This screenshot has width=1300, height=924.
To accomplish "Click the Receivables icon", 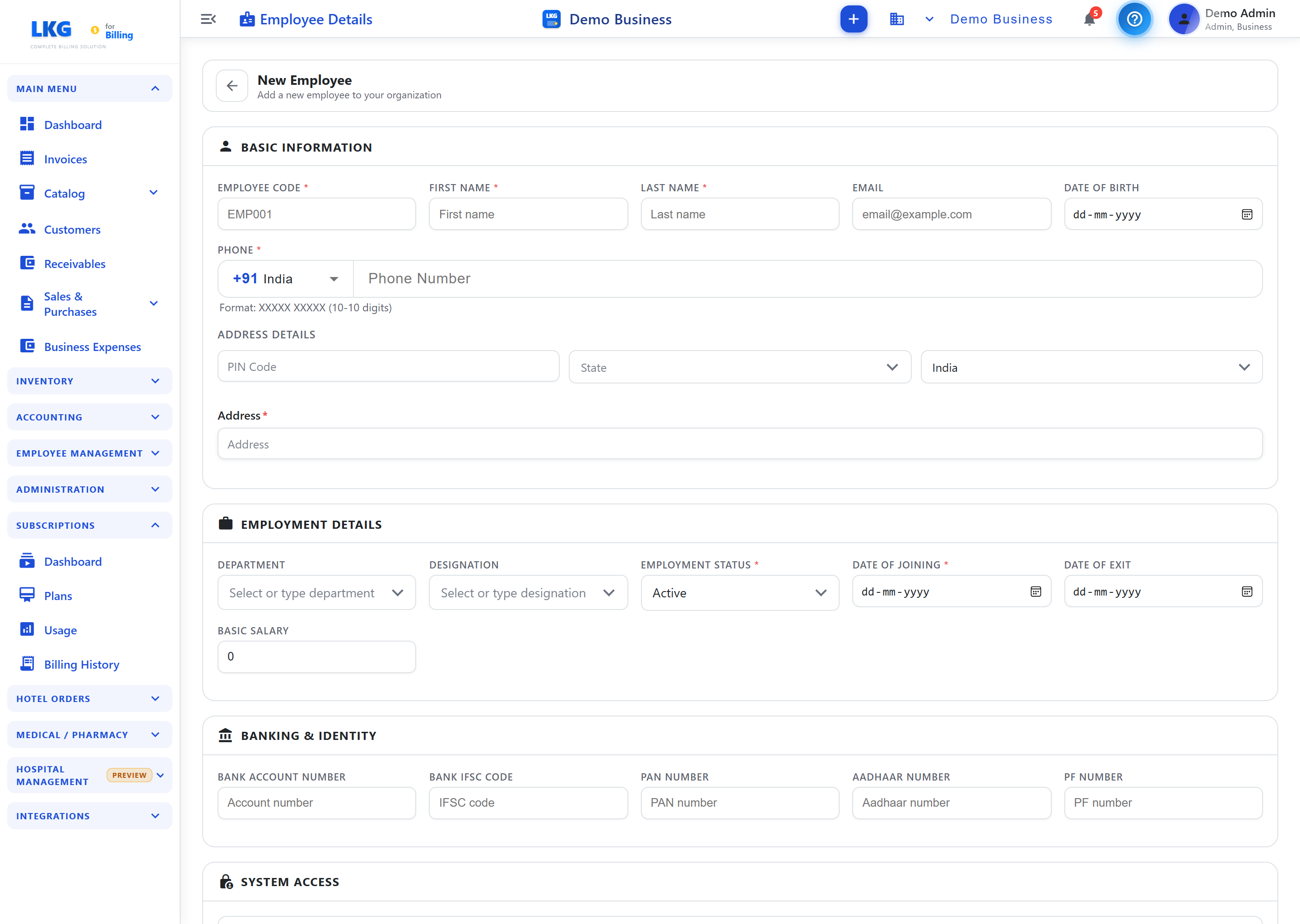I will coord(27,263).
